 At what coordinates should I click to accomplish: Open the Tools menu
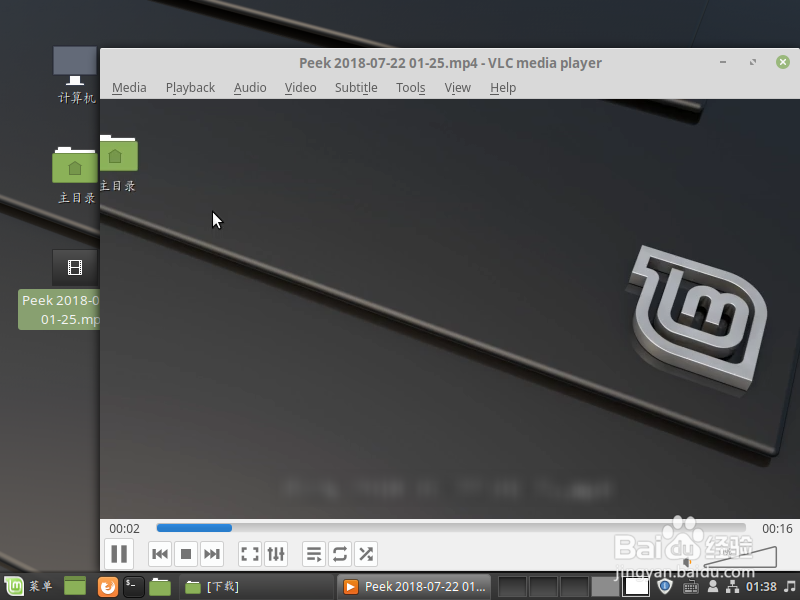411,88
